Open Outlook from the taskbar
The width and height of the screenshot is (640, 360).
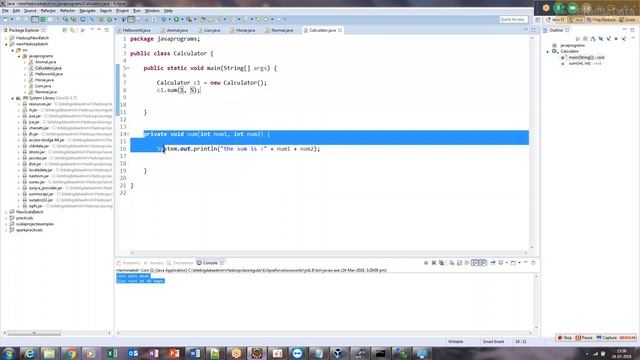tap(133, 353)
